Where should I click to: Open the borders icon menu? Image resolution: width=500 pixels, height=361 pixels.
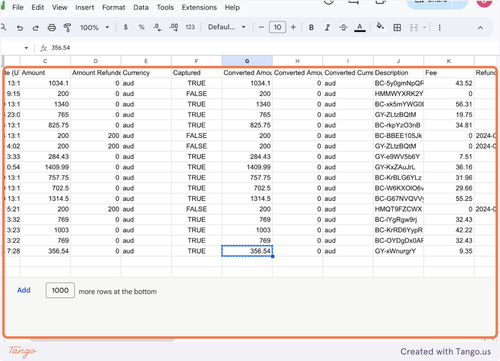pos(397,28)
